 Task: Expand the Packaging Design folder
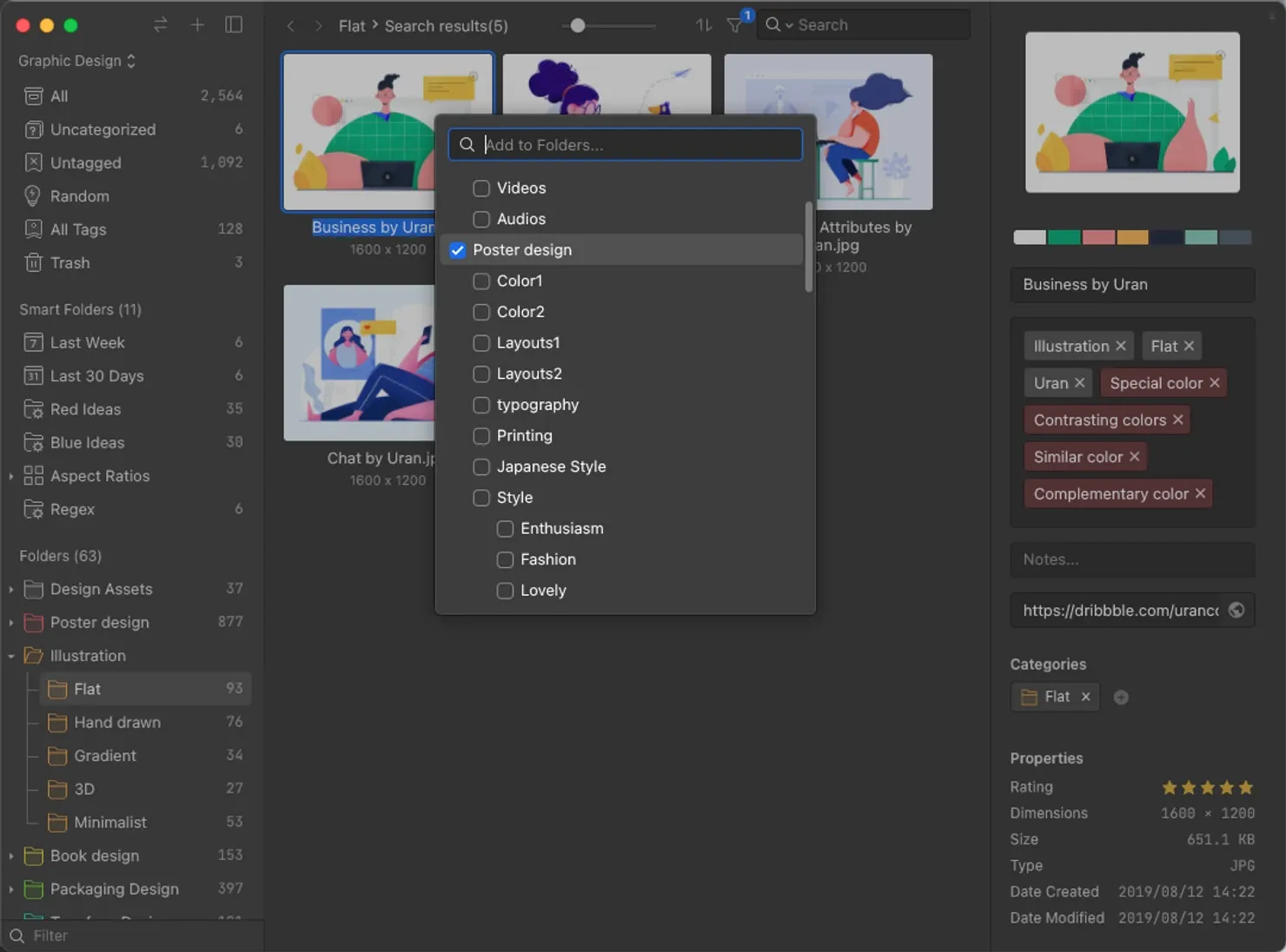(x=10, y=889)
